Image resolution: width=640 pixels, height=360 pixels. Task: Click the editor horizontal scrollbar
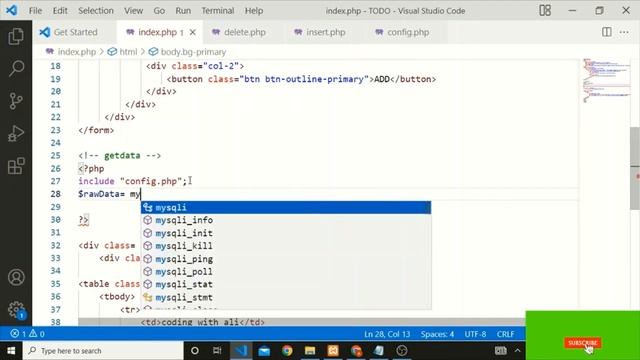[301, 322]
